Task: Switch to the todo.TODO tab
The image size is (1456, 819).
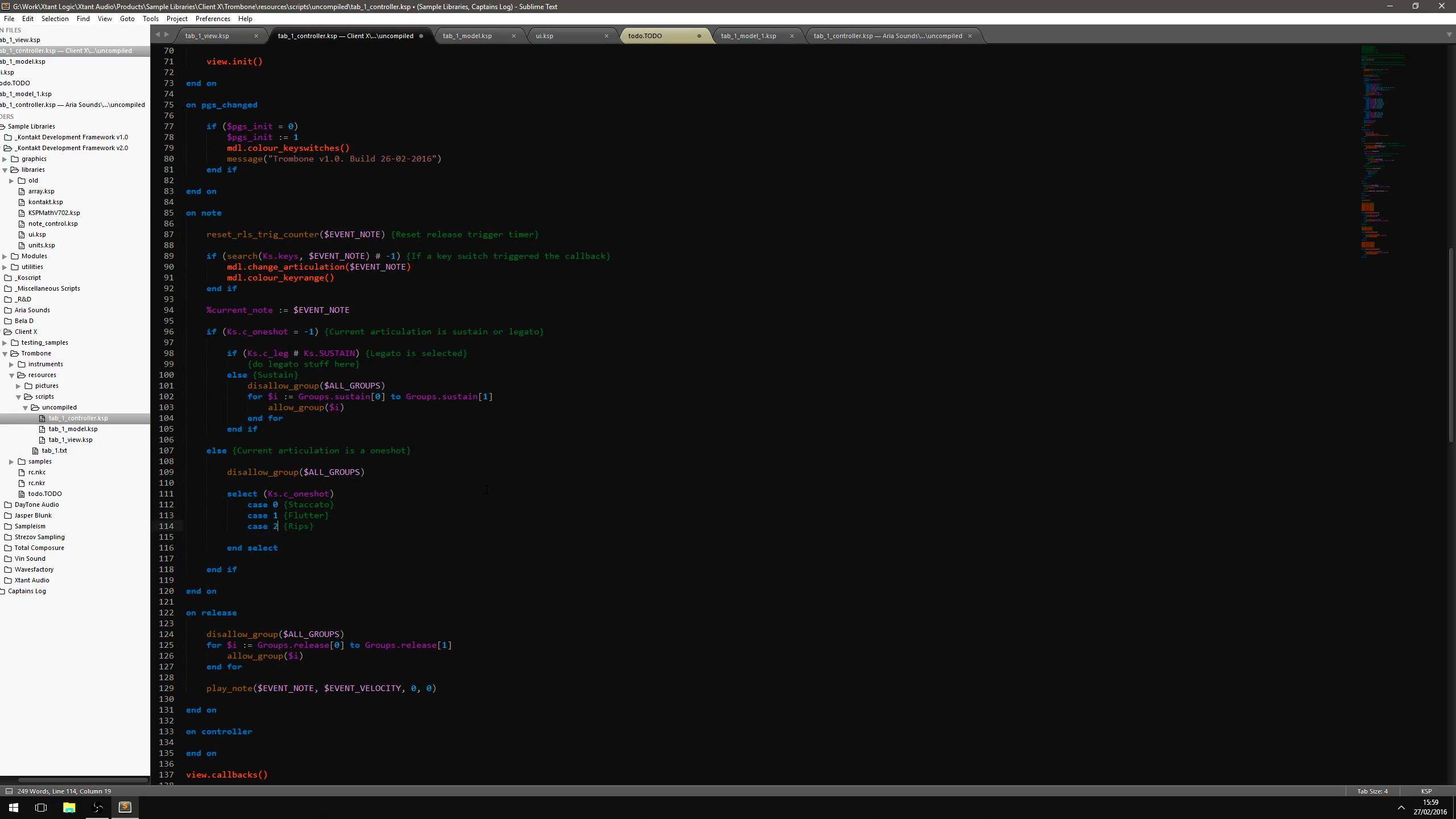Action: tap(645, 36)
